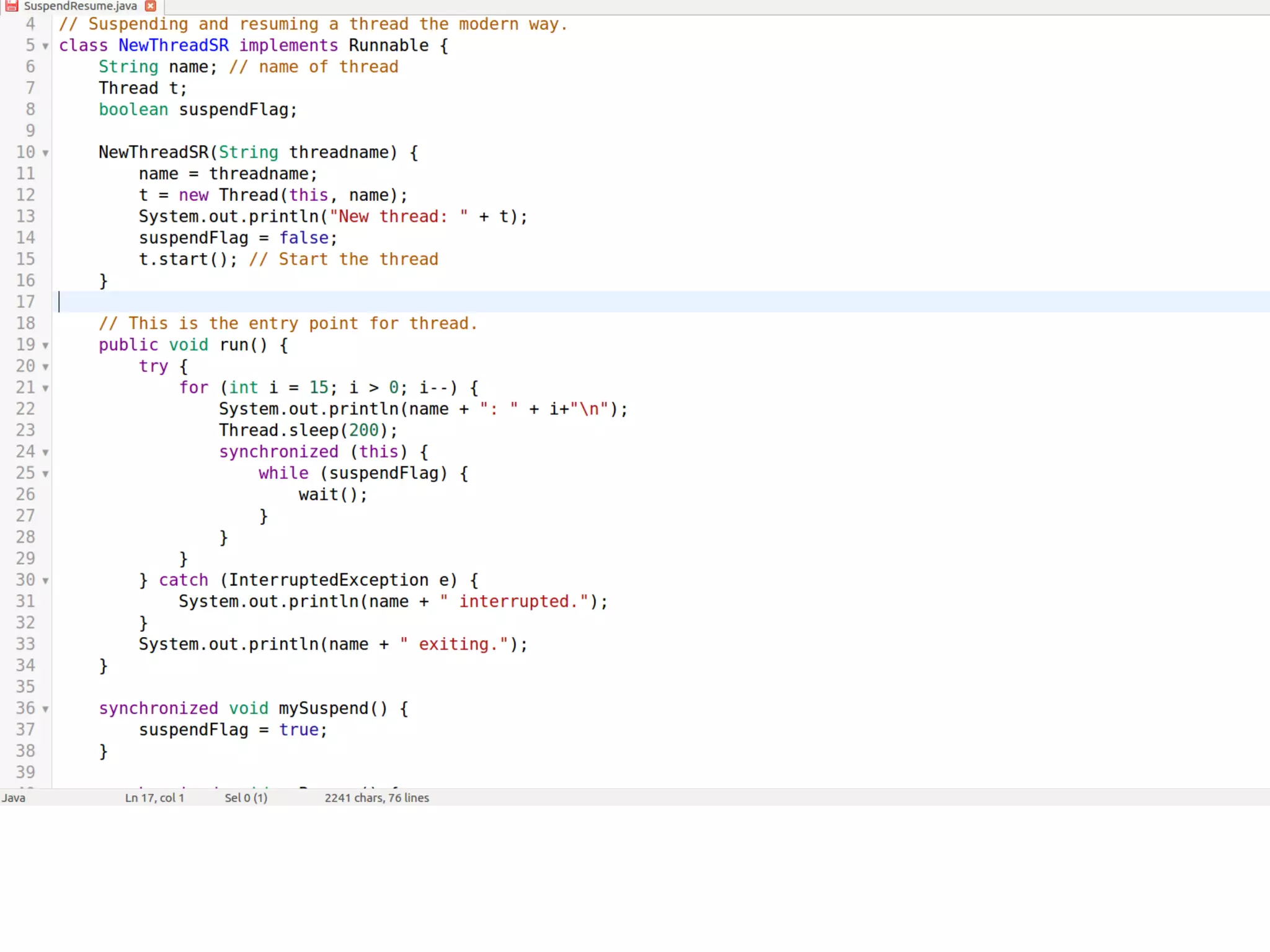Collapse the while (suspendFlag) fold arrow
Viewport: 1270px width, 952px height.
click(x=45, y=474)
